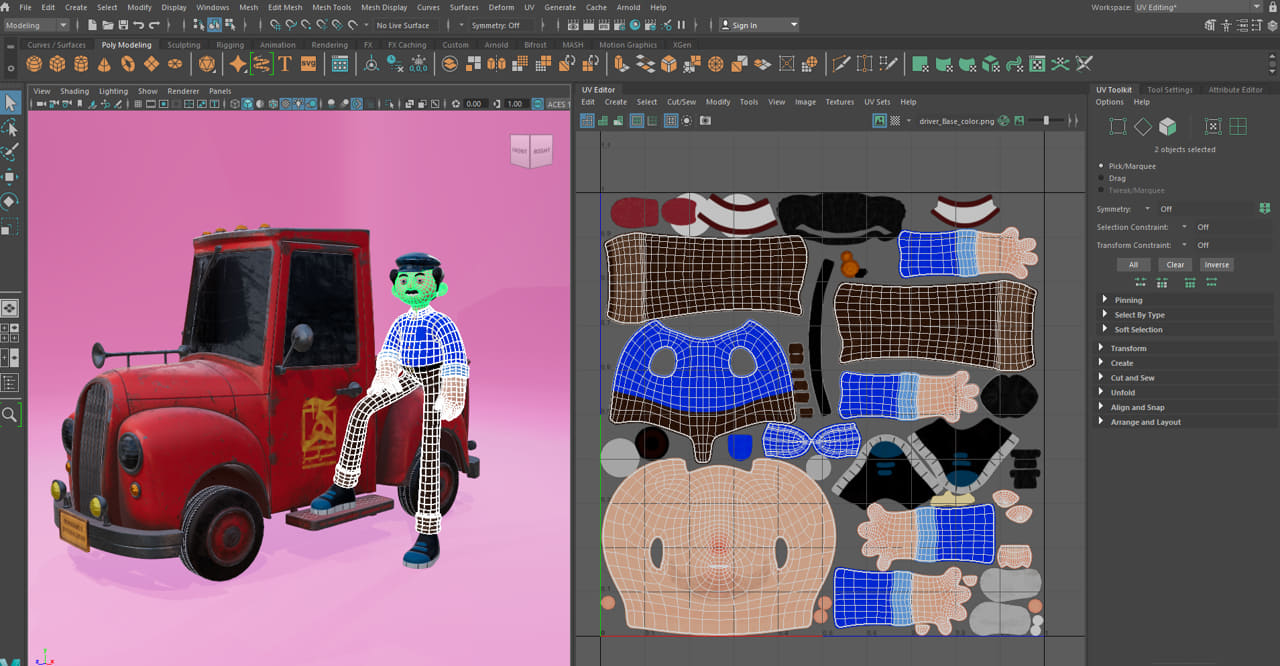Image resolution: width=1280 pixels, height=666 pixels.
Task: Click the shaded cube icon in UV Toolkit
Action: point(1167,127)
